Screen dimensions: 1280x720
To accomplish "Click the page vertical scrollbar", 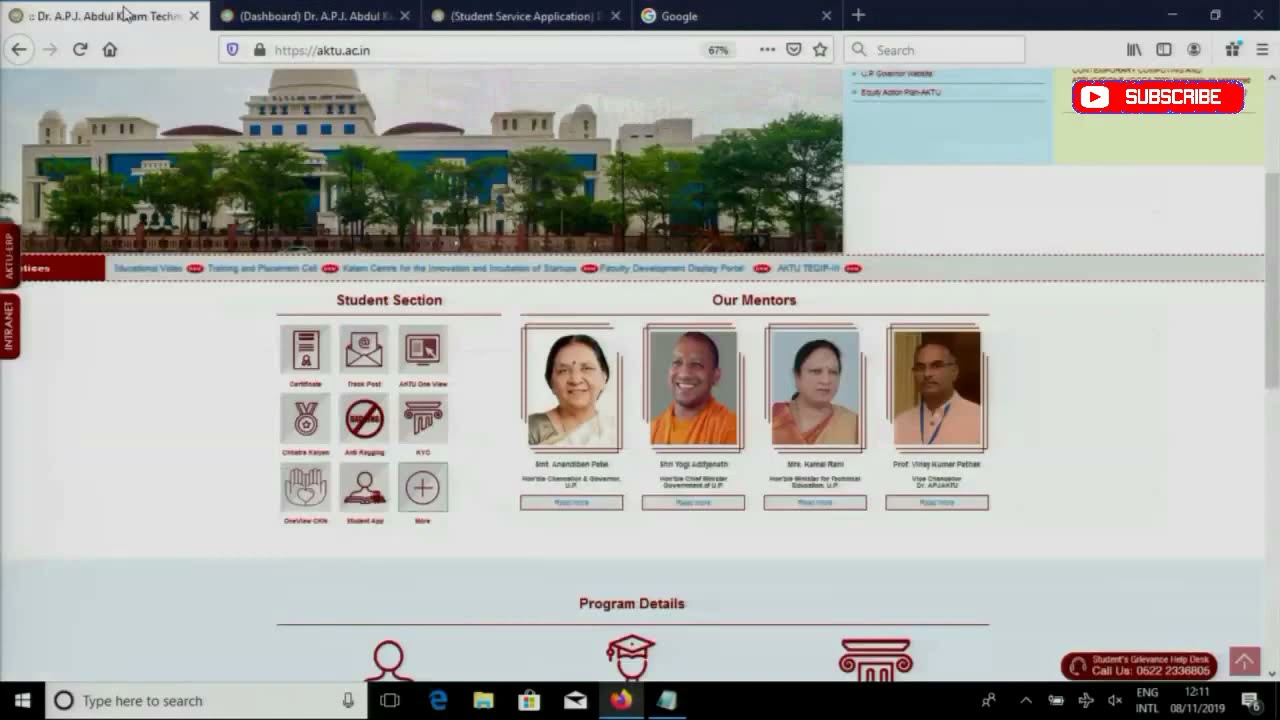I will point(1272,280).
